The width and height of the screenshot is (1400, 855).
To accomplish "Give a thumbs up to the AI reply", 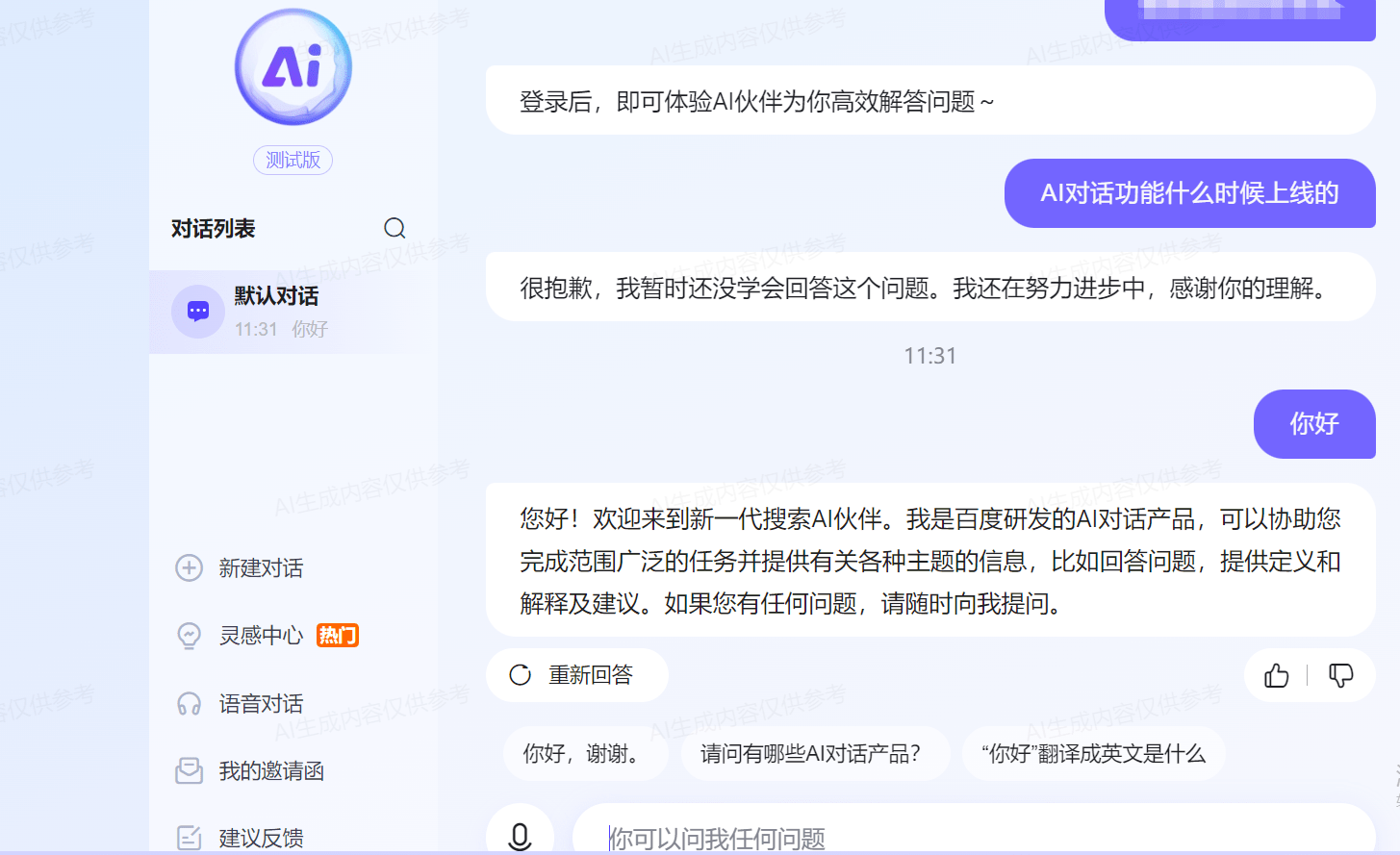I will pos(1276,676).
